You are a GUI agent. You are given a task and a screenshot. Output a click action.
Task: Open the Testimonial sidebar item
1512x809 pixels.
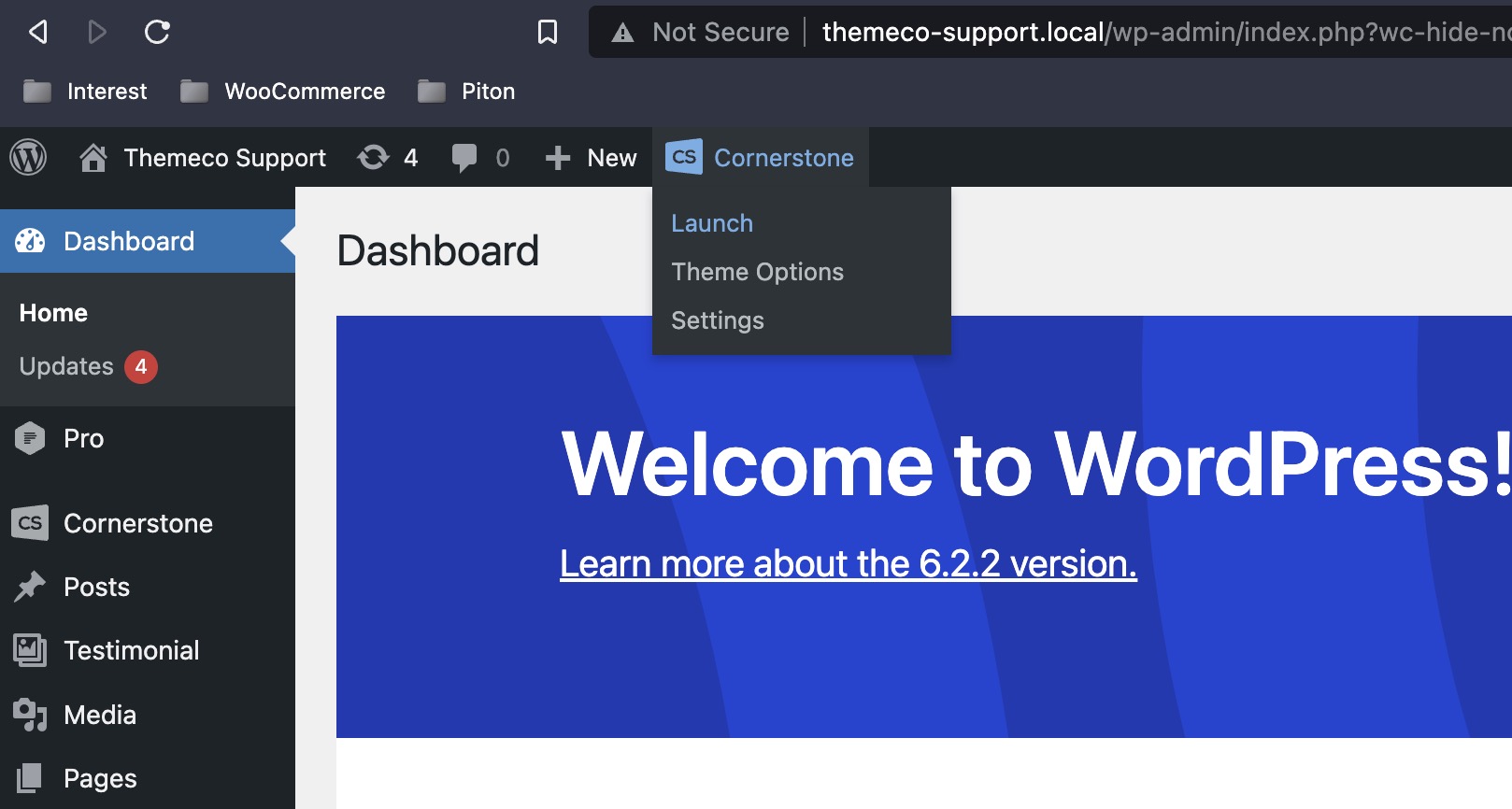[131, 650]
